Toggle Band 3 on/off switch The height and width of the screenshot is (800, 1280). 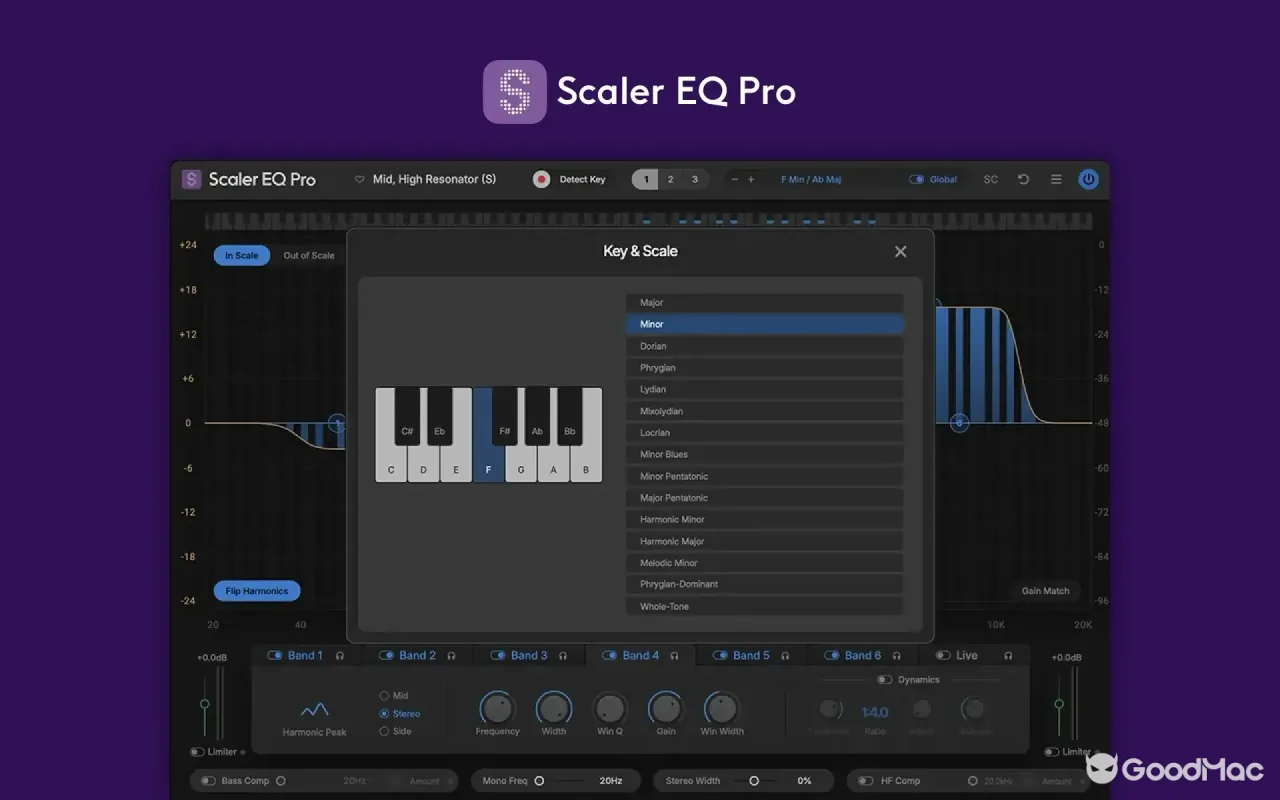click(x=498, y=656)
